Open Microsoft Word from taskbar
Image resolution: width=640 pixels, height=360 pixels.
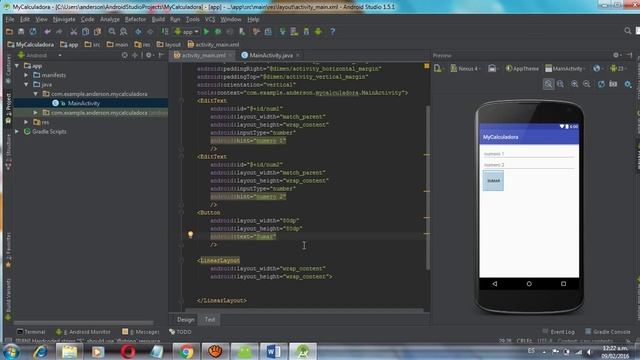click(x=273, y=351)
